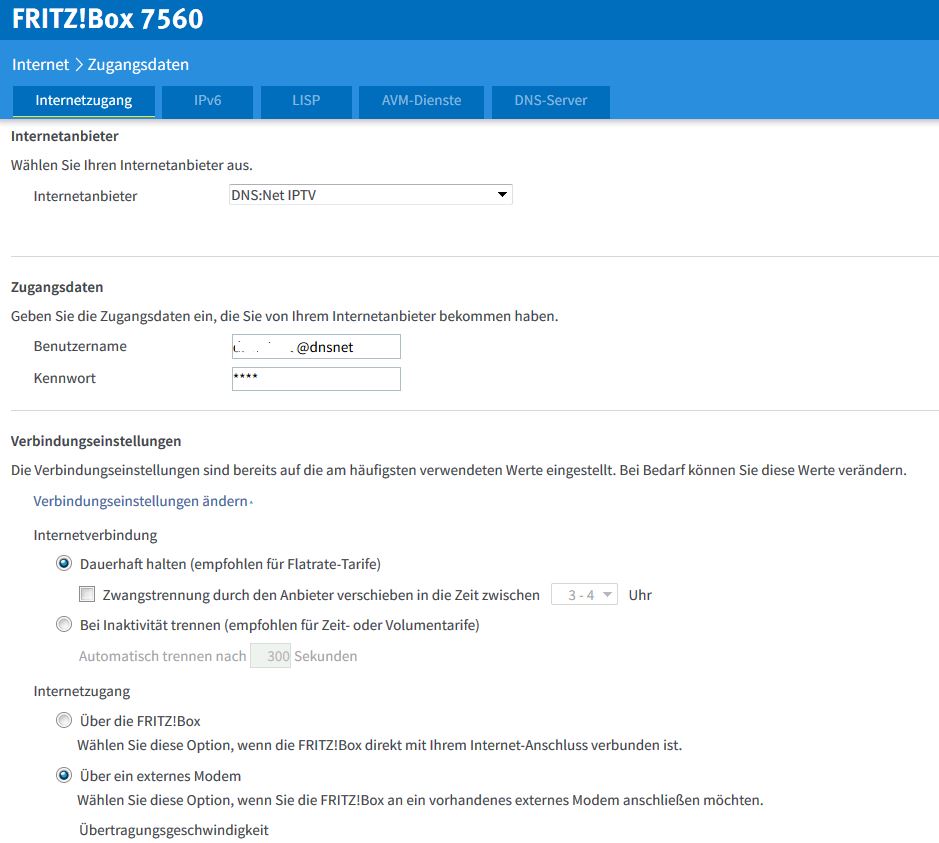
Task: Select Dauerhaft halten radio button
Action: [x=63, y=564]
